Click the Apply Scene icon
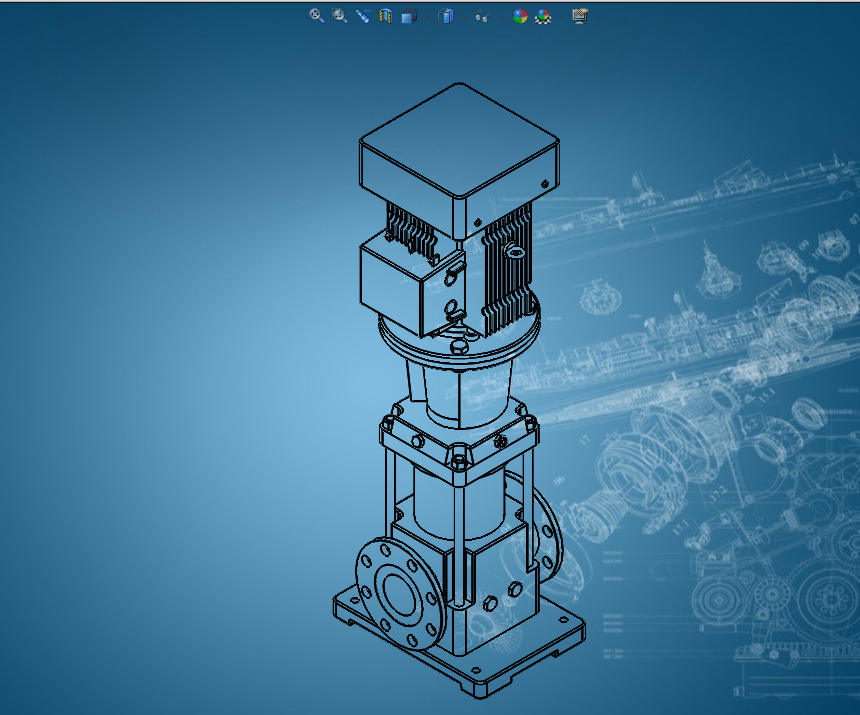 543,16
